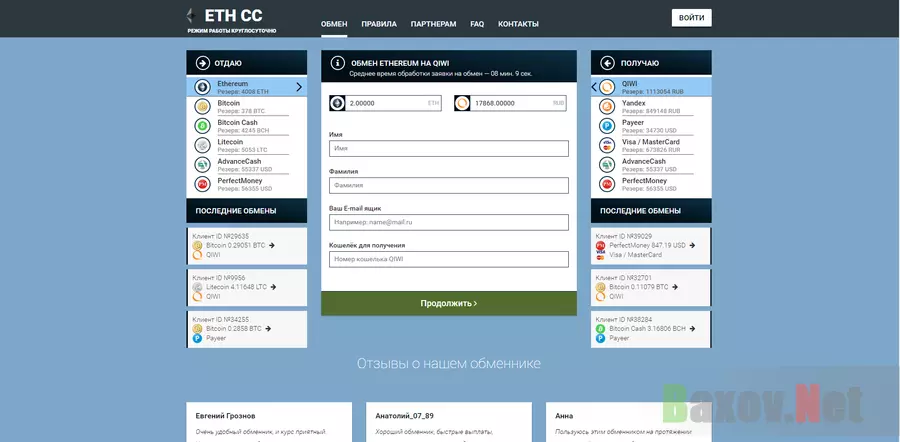Viewport: 900px width, 442px height.
Task: Click the E-mail field with name@mail.ru placeholder
Action: click(x=449, y=222)
